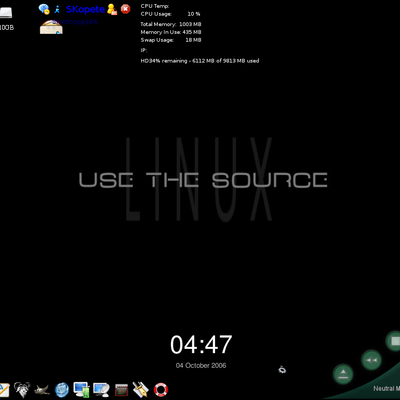Click the Kopete chat bubble status icon
The height and width of the screenshot is (400, 400).
pos(44,9)
